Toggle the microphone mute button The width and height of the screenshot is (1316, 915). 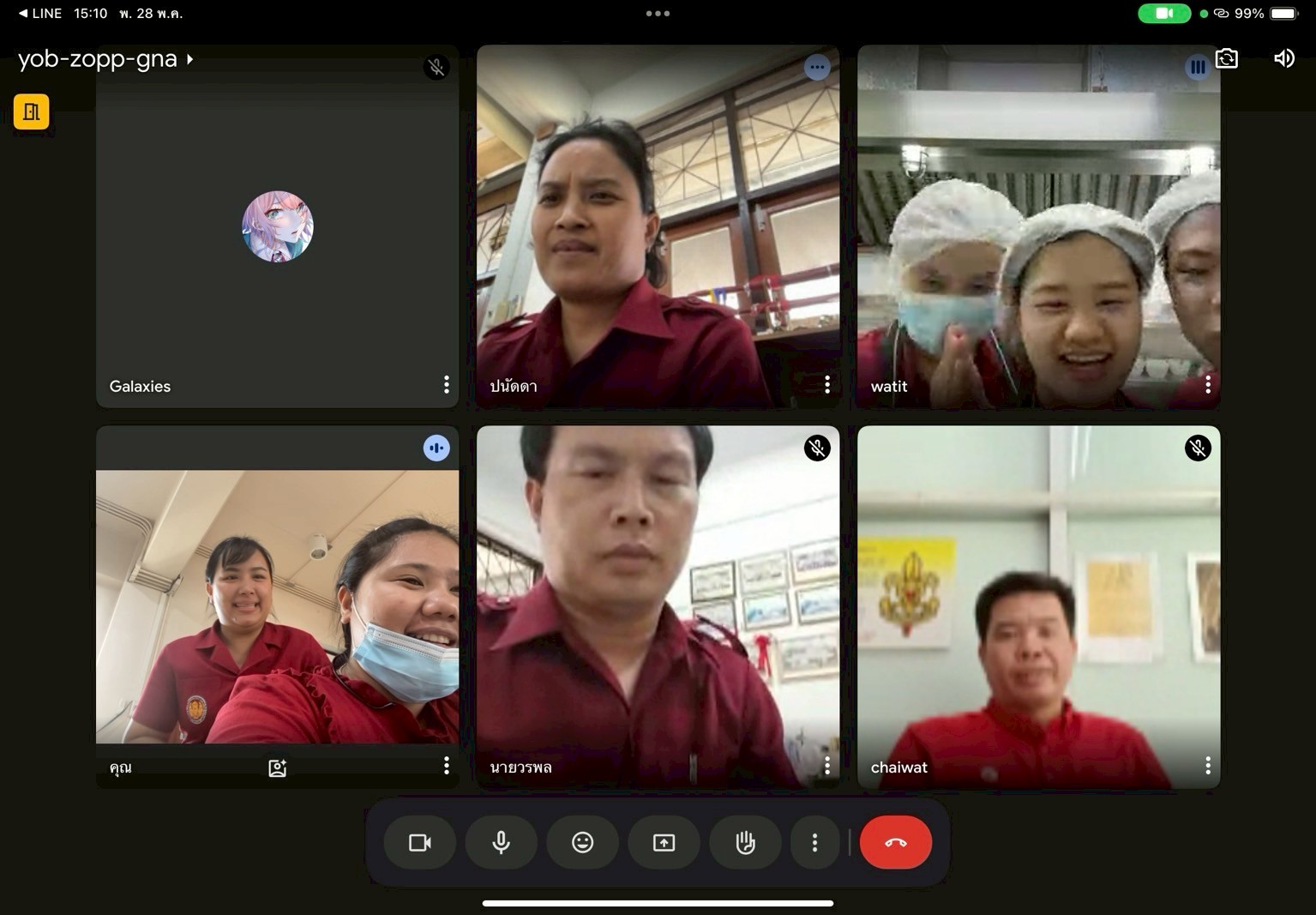pos(502,843)
